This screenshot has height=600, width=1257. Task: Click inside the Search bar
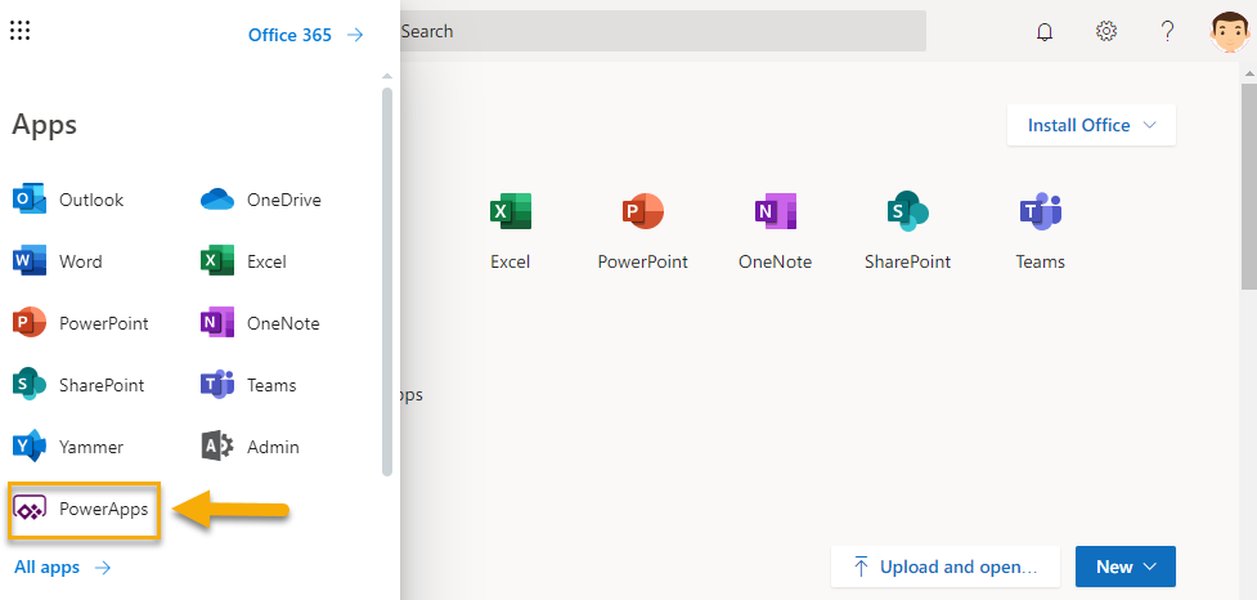(x=660, y=31)
